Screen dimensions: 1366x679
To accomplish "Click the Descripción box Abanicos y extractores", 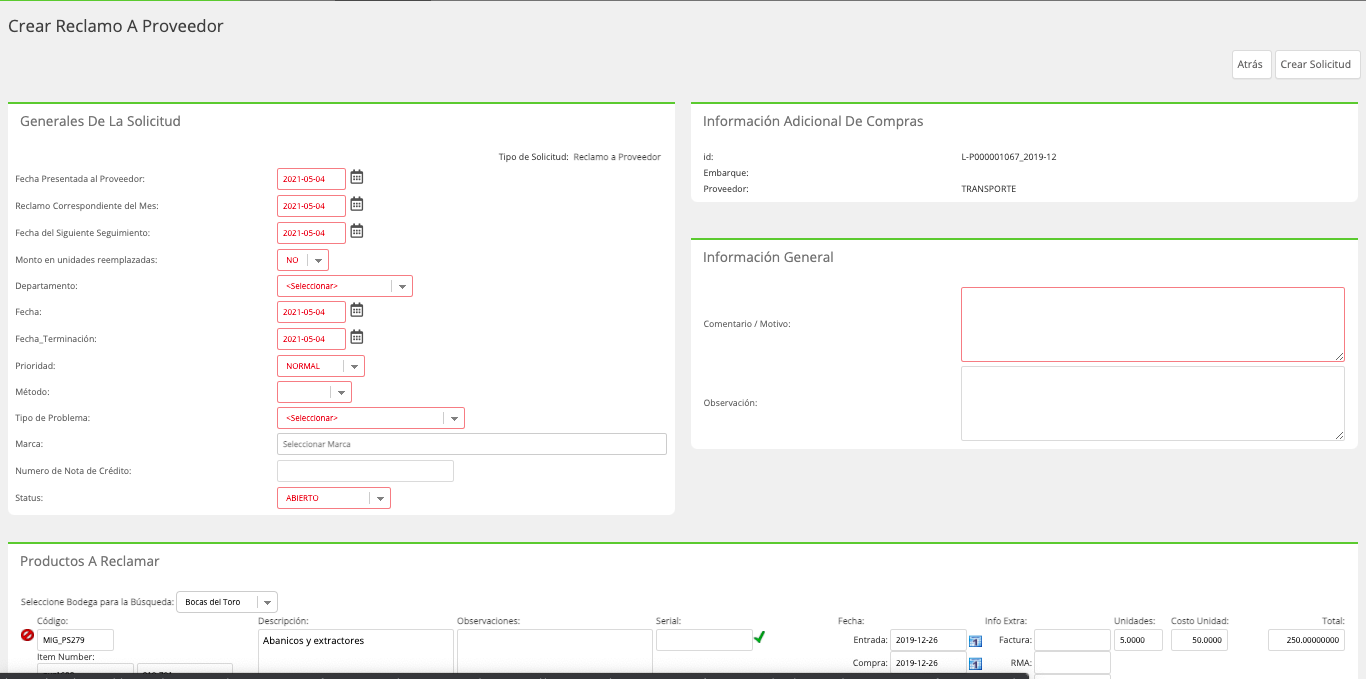I will [354, 653].
